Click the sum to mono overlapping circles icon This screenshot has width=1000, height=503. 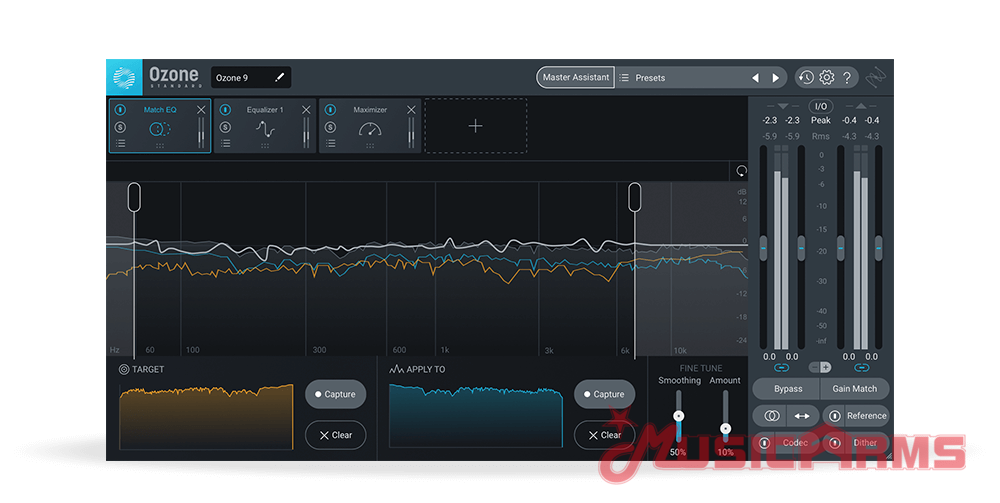click(771, 415)
